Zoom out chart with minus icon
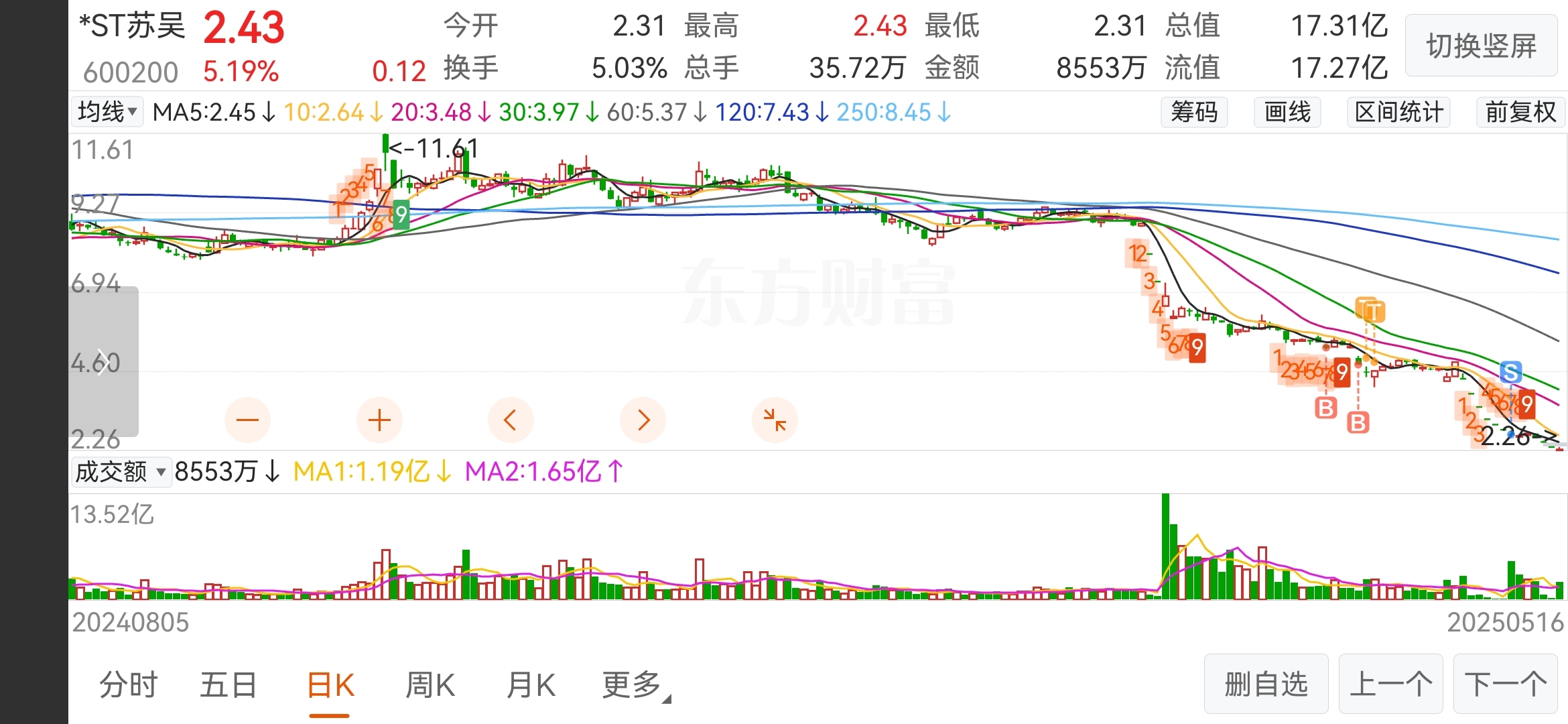 [247, 420]
